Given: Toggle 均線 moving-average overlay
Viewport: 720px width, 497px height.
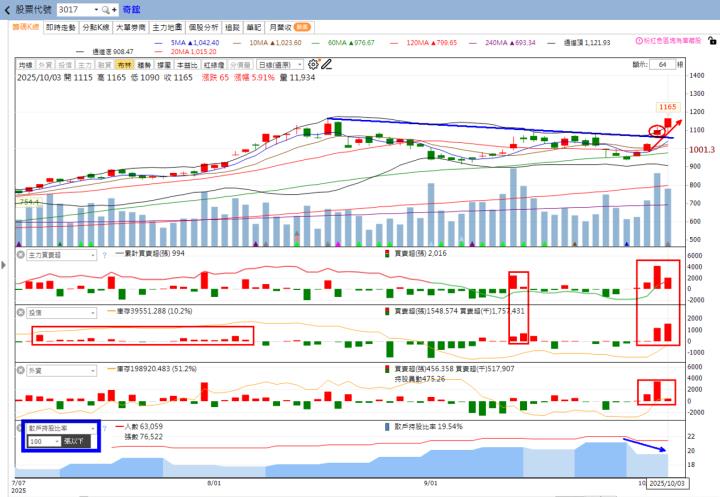Looking at the screenshot, I should click(26, 65).
